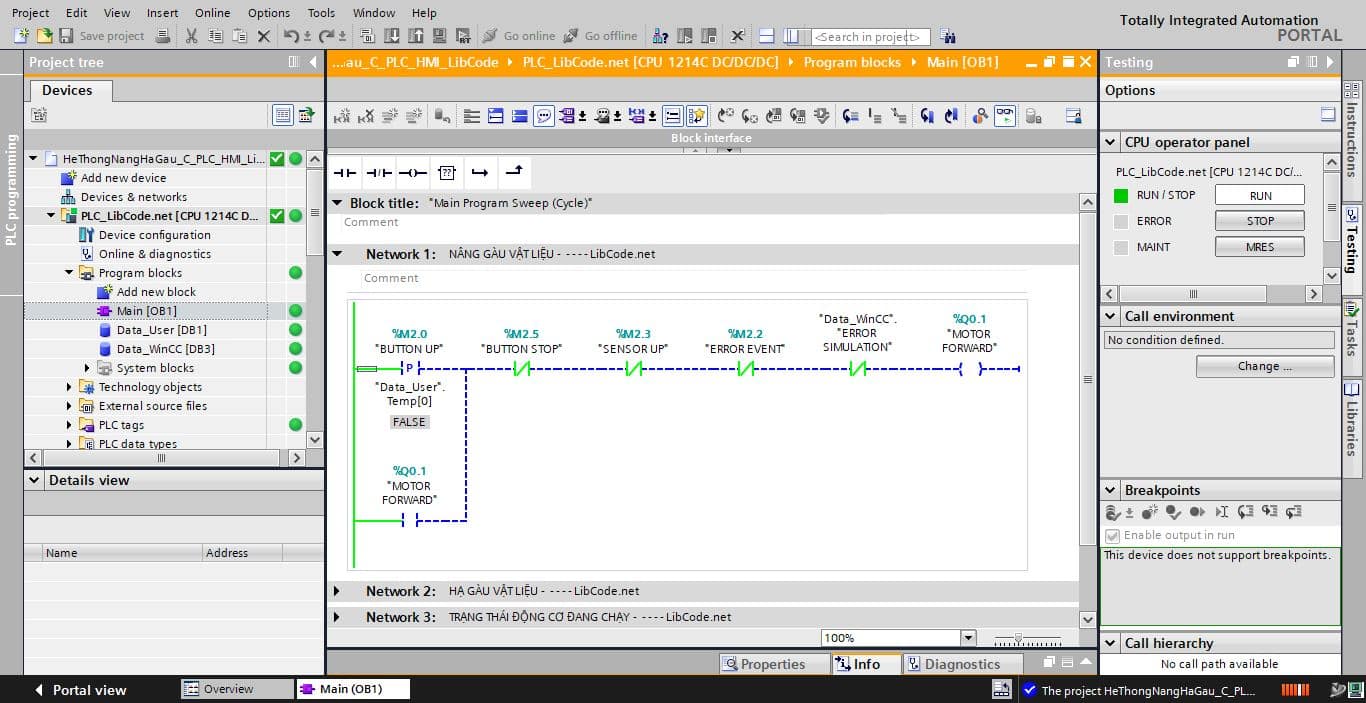Click the Go online icon
Viewport: 1366px width, 703px height.
tap(490, 36)
